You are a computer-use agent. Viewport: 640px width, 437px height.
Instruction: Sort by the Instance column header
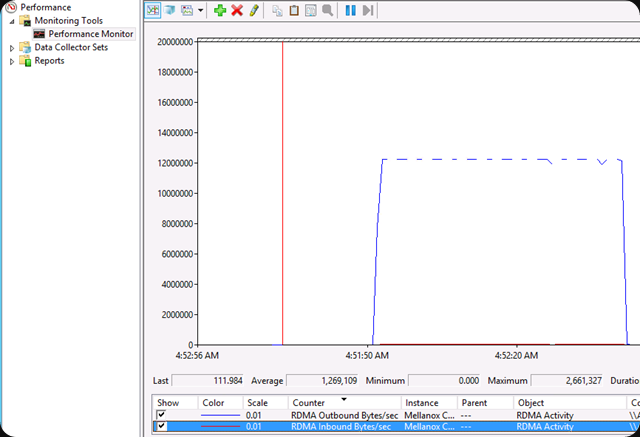point(429,403)
